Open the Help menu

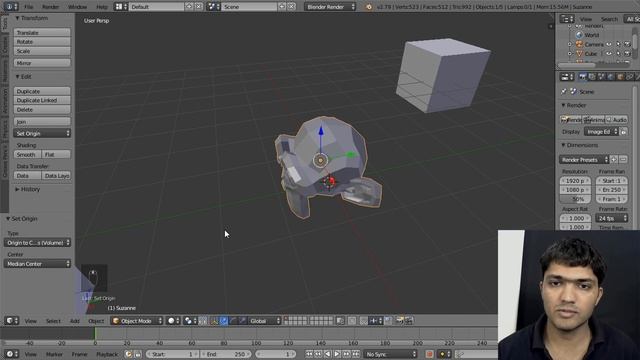[101, 7]
